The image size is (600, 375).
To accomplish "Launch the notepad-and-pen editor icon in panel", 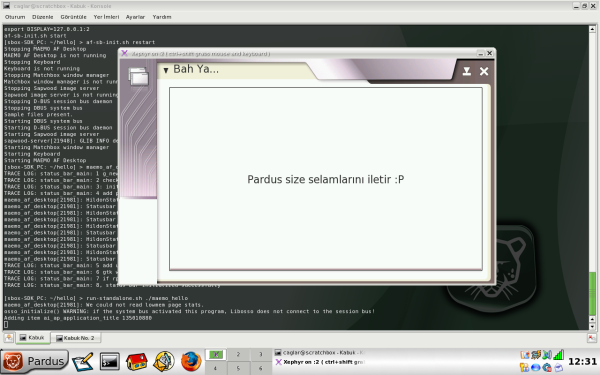I will pyautogui.click(x=83, y=362).
